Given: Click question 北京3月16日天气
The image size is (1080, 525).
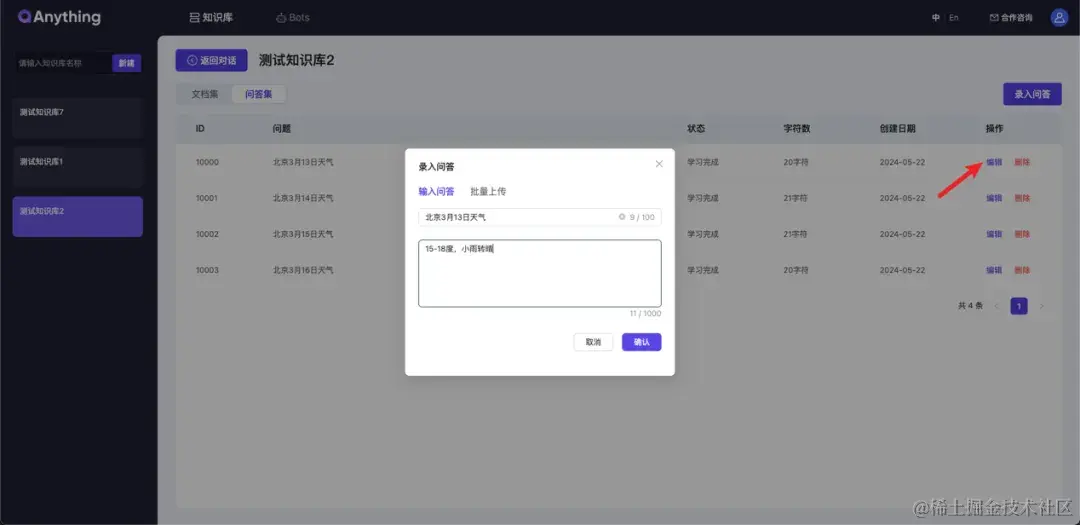Looking at the screenshot, I should [x=303, y=270].
